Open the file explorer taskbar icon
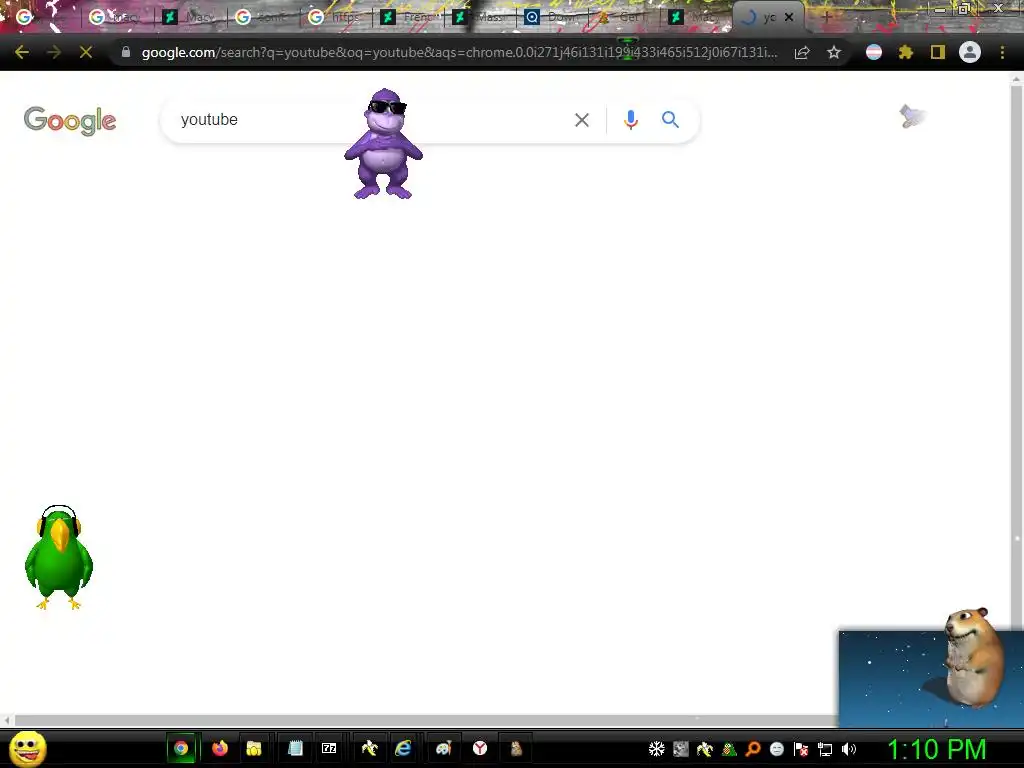Viewport: 1024px width, 768px height. tap(253, 748)
